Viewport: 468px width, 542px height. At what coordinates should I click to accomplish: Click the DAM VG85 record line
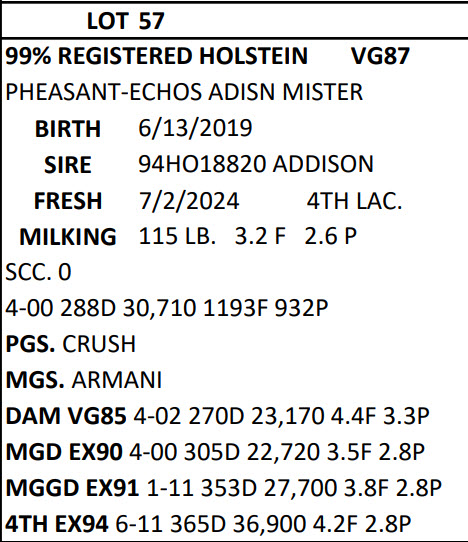pyautogui.click(x=217, y=416)
